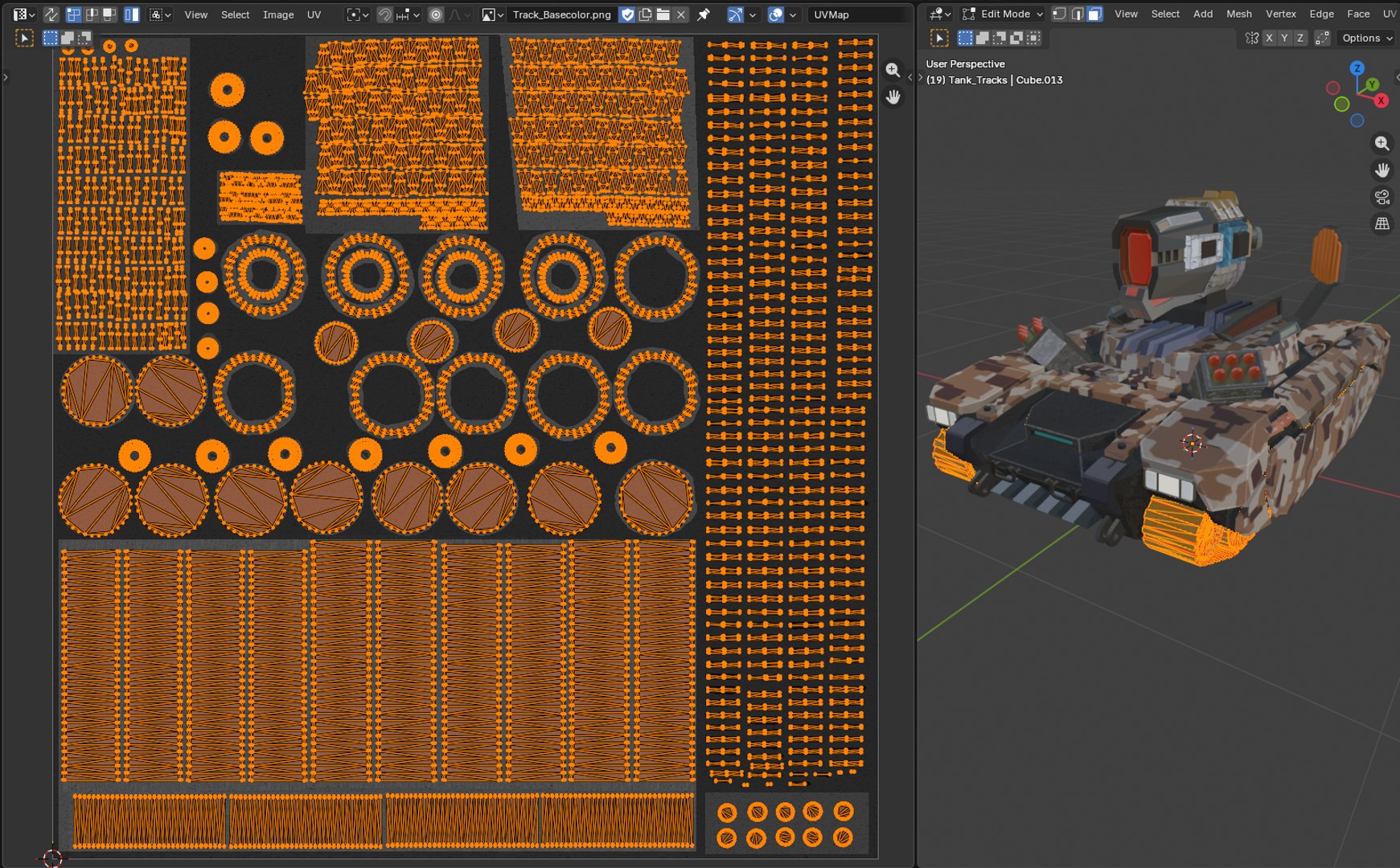The width and height of the screenshot is (1400, 868).
Task: Toggle UV editor gizmo visibility
Action: (735, 14)
